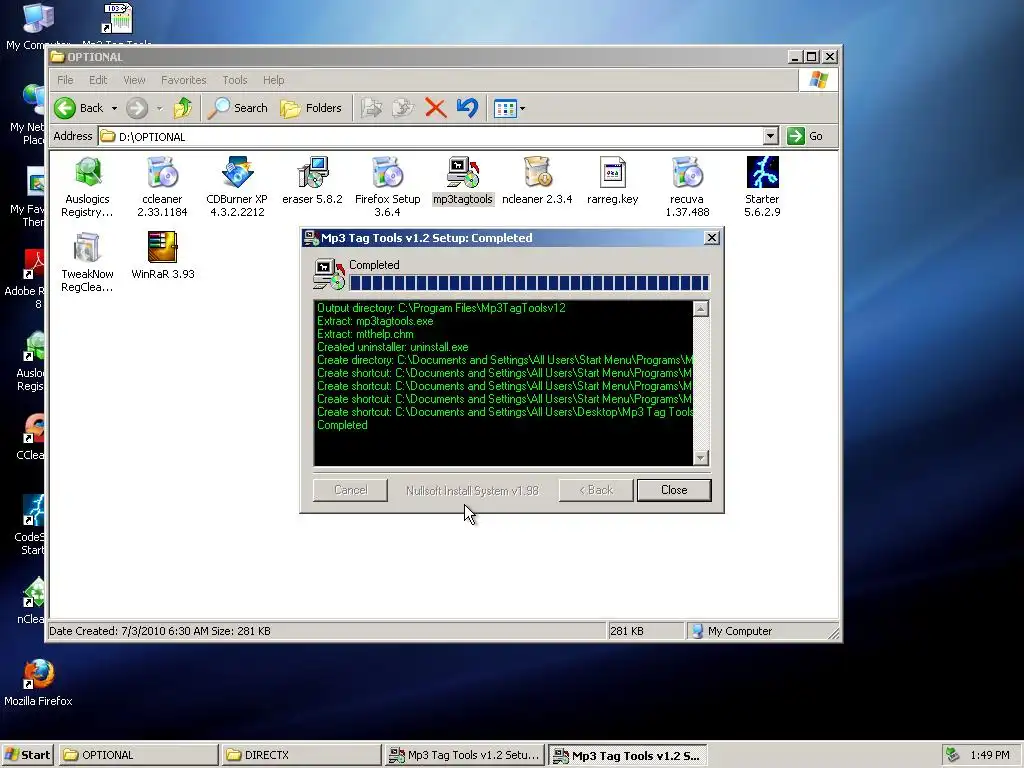Click the network tray icon
The height and width of the screenshot is (768, 1024).
point(952,755)
